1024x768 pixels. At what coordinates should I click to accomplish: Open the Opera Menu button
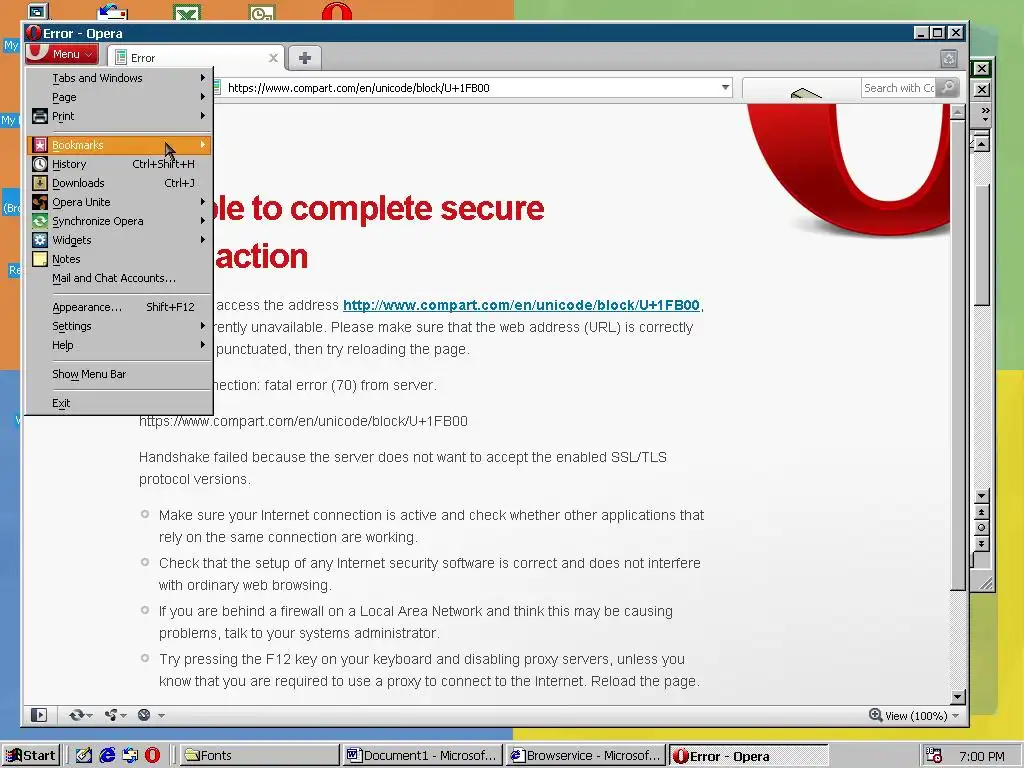tap(62, 54)
